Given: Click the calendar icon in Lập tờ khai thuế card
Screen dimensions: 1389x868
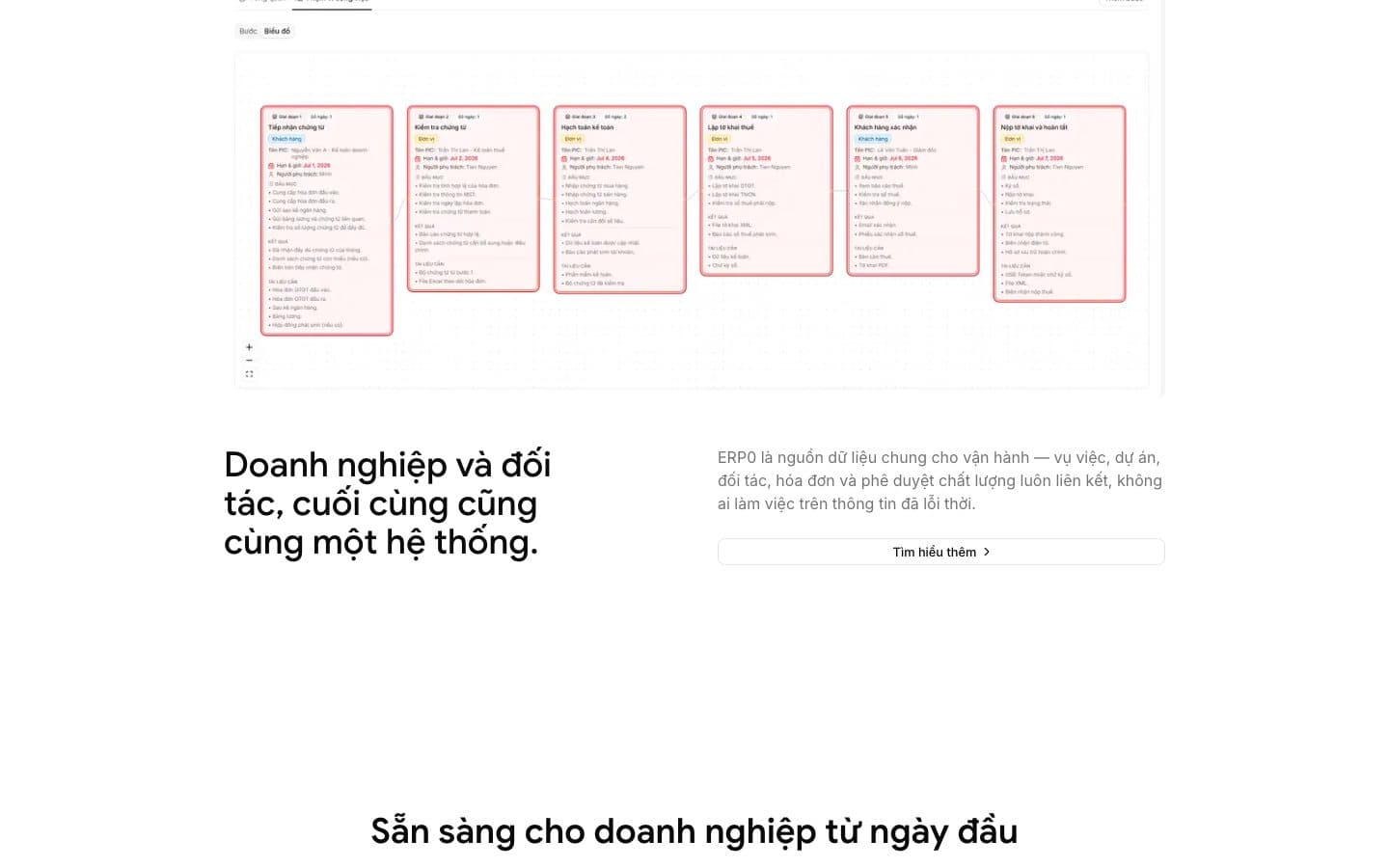Looking at the screenshot, I should click(711, 158).
